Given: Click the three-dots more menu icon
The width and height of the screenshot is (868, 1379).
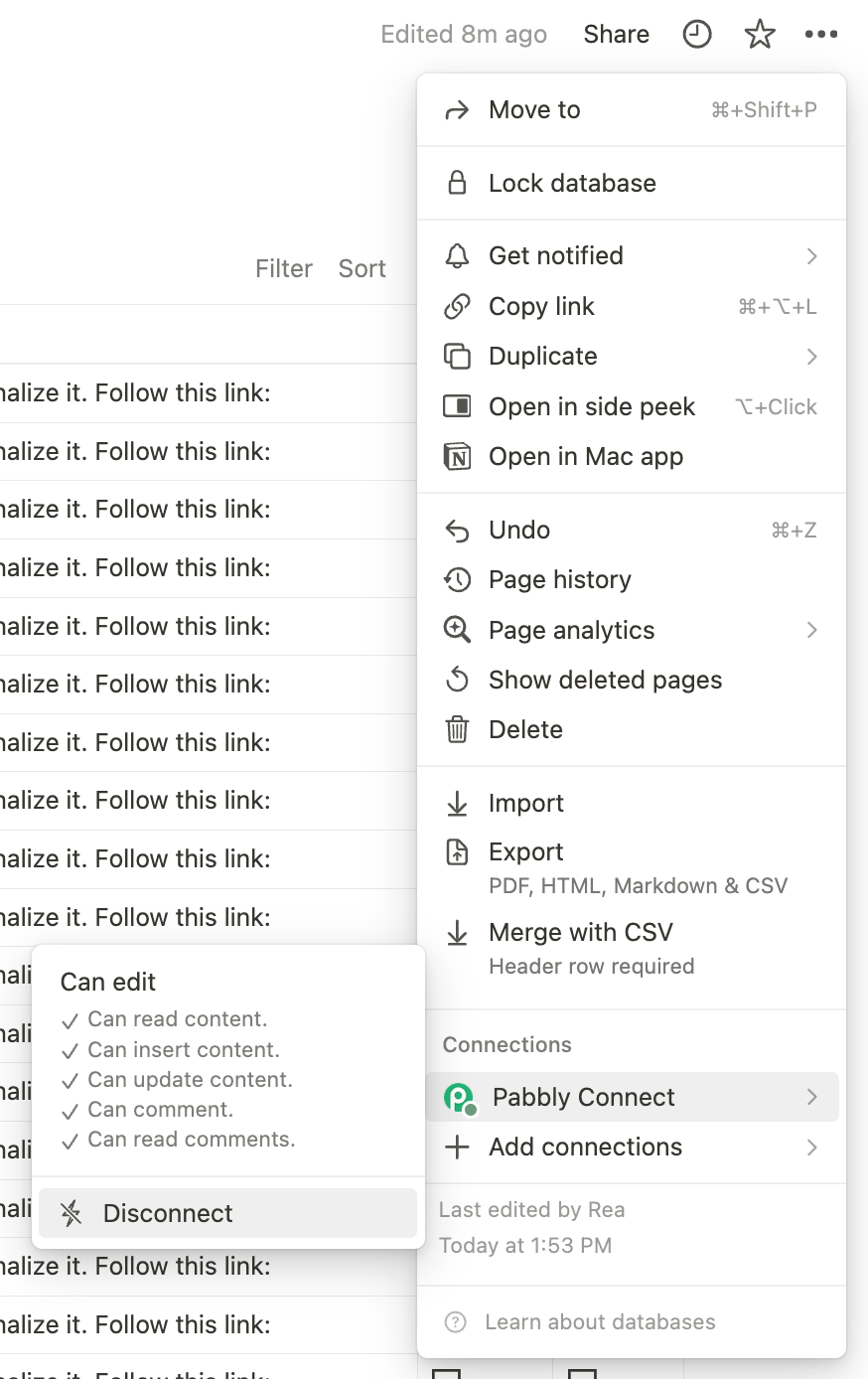Looking at the screenshot, I should [x=821, y=35].
